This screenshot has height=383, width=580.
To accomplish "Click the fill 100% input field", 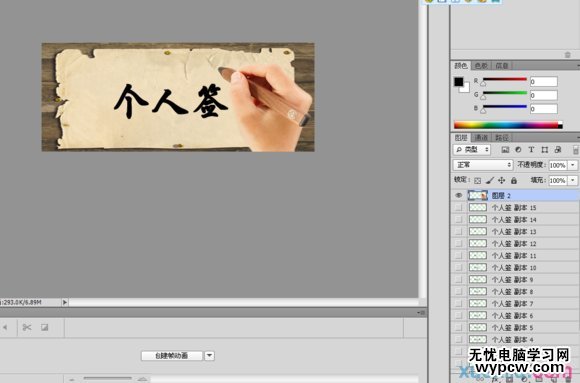I will 558,181.
